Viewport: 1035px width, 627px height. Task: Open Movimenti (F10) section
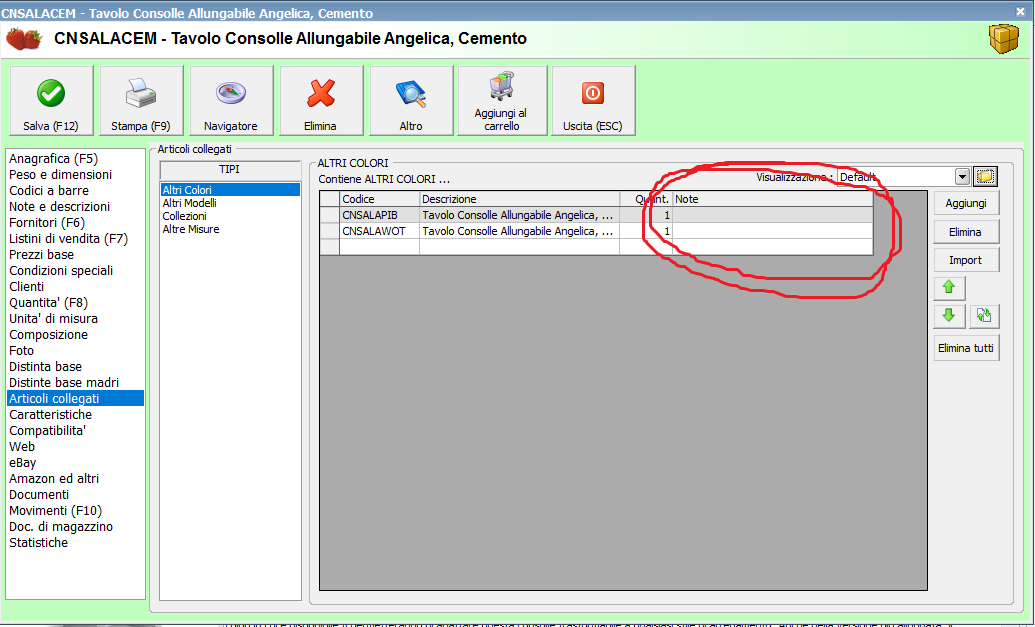(x=75, y=511)
